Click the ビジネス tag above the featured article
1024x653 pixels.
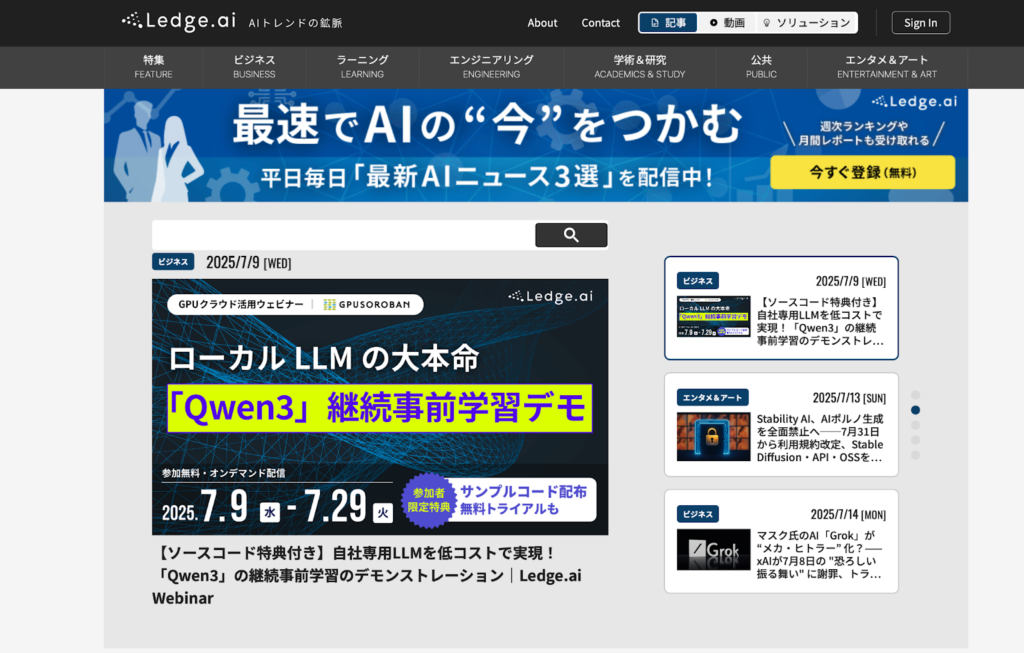[x=173, y=262]
